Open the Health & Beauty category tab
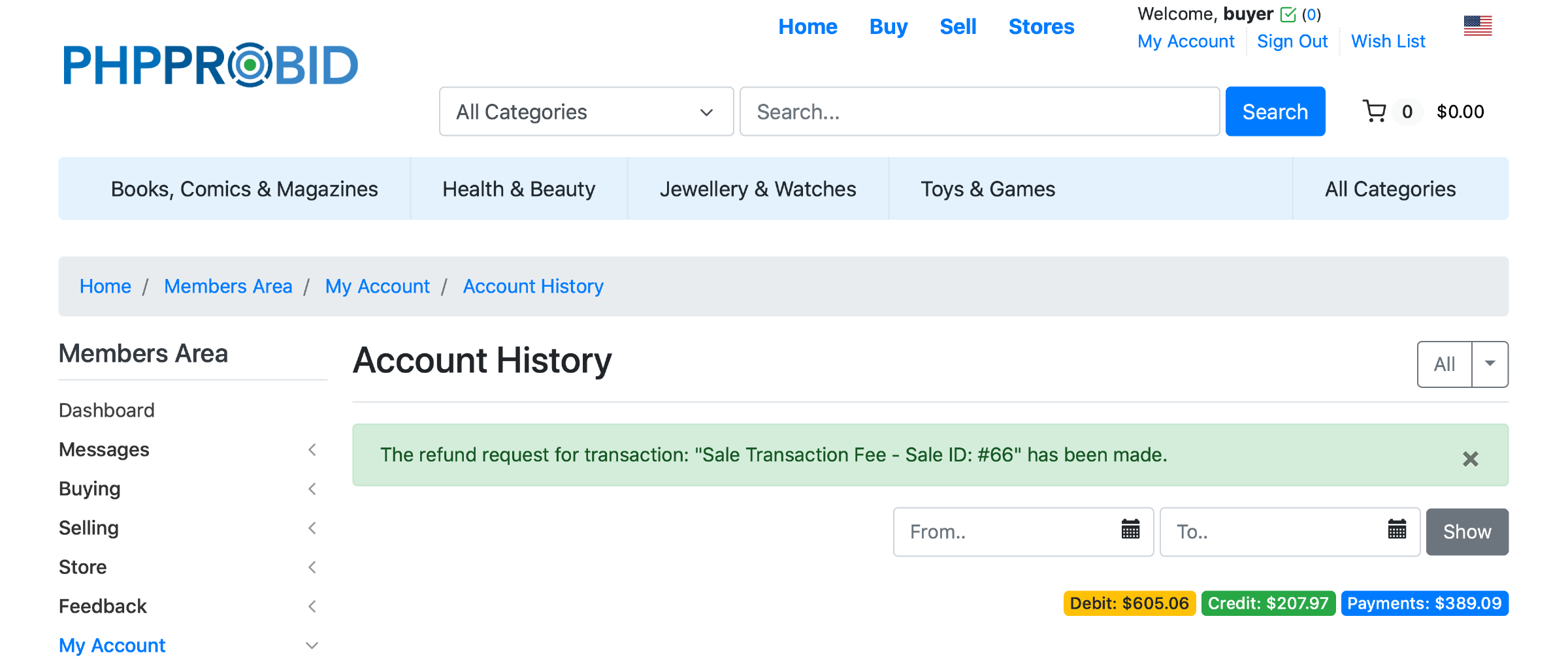1568x659 pixels. point(519,189)
